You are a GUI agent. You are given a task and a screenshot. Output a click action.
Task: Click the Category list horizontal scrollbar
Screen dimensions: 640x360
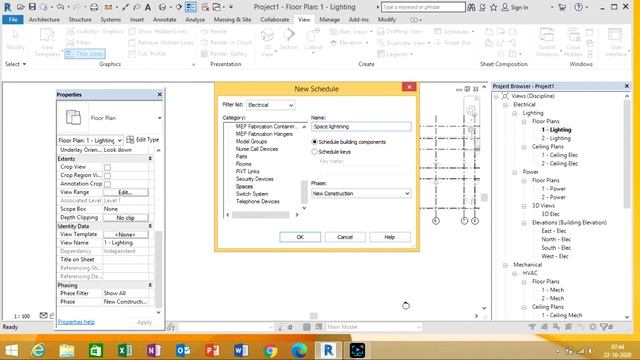coord(262,215)
